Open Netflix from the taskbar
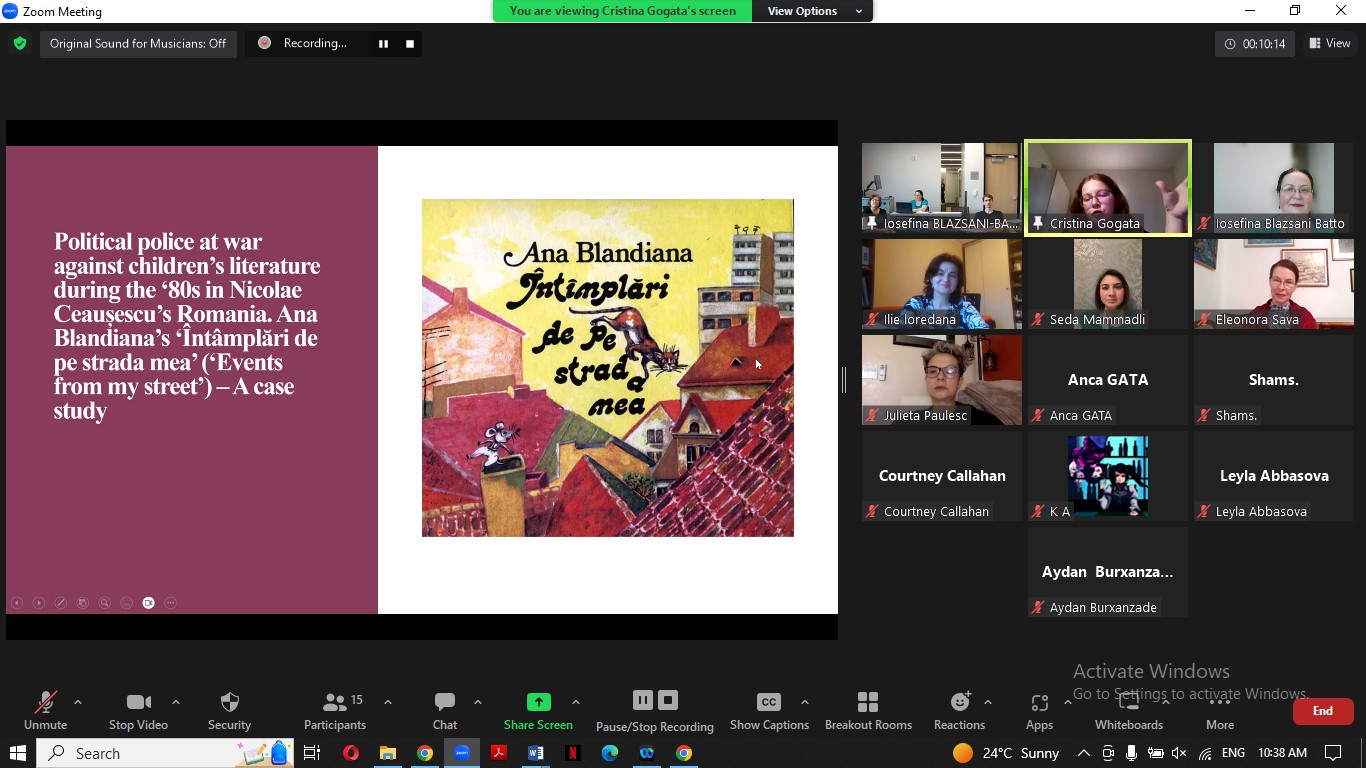This screenshot has width=1366, height=768. (x=573, y=753)
